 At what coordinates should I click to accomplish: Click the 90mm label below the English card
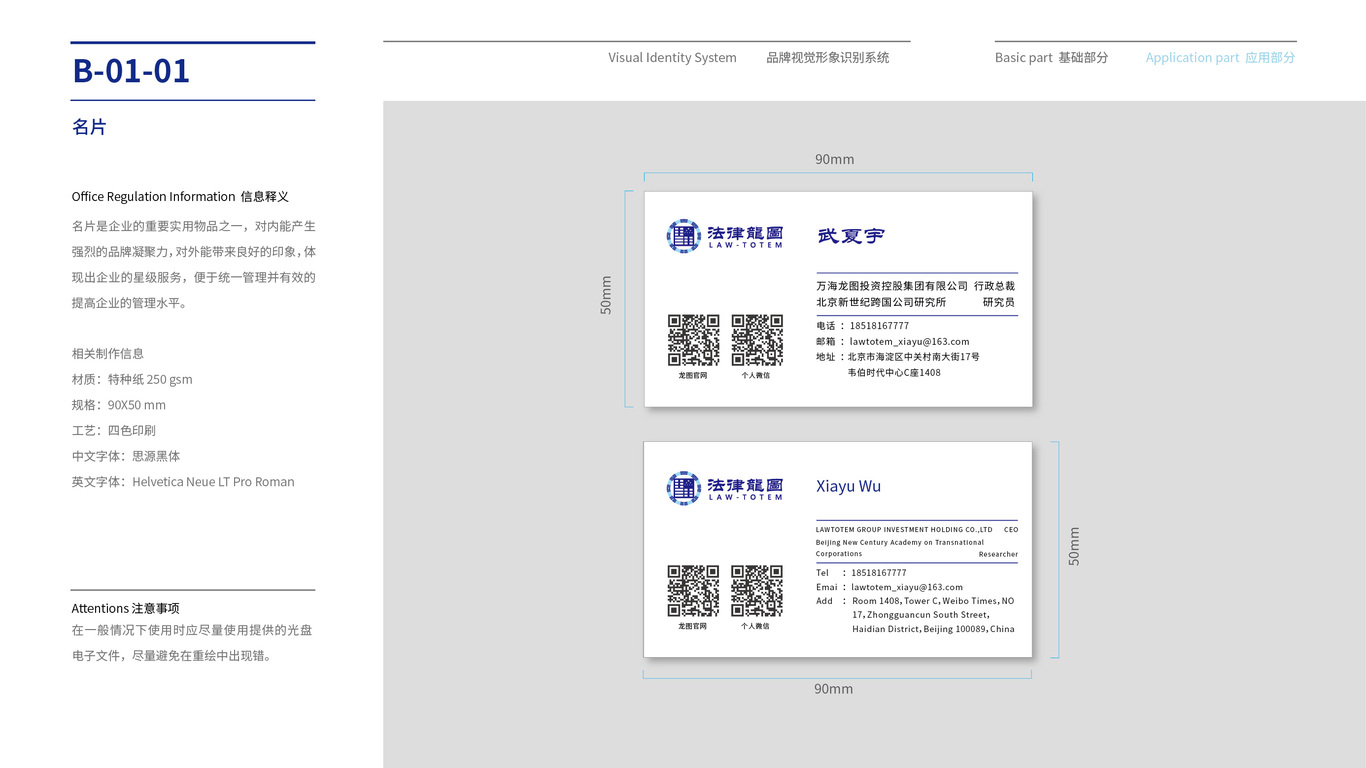tap(833, 689)
